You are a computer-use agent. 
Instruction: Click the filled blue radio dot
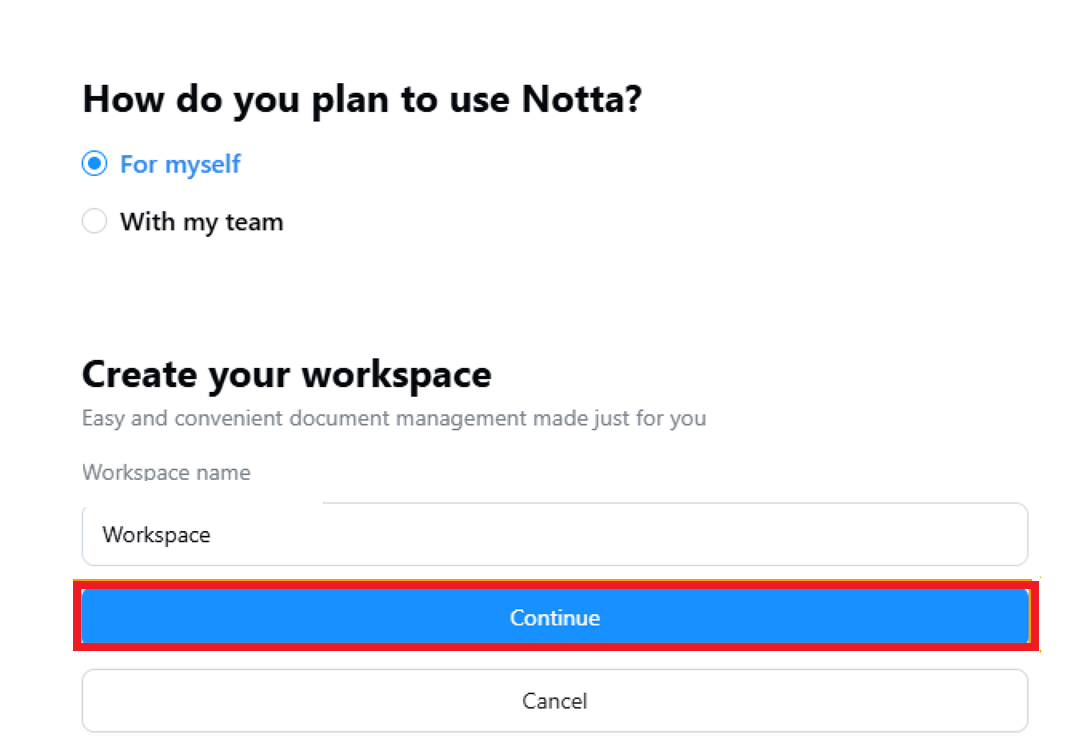[94, 164]
